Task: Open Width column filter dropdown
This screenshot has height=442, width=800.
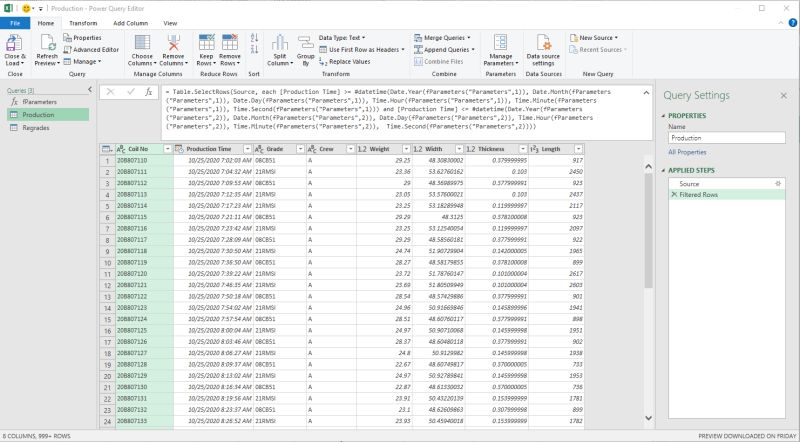Action: point(459,149)
